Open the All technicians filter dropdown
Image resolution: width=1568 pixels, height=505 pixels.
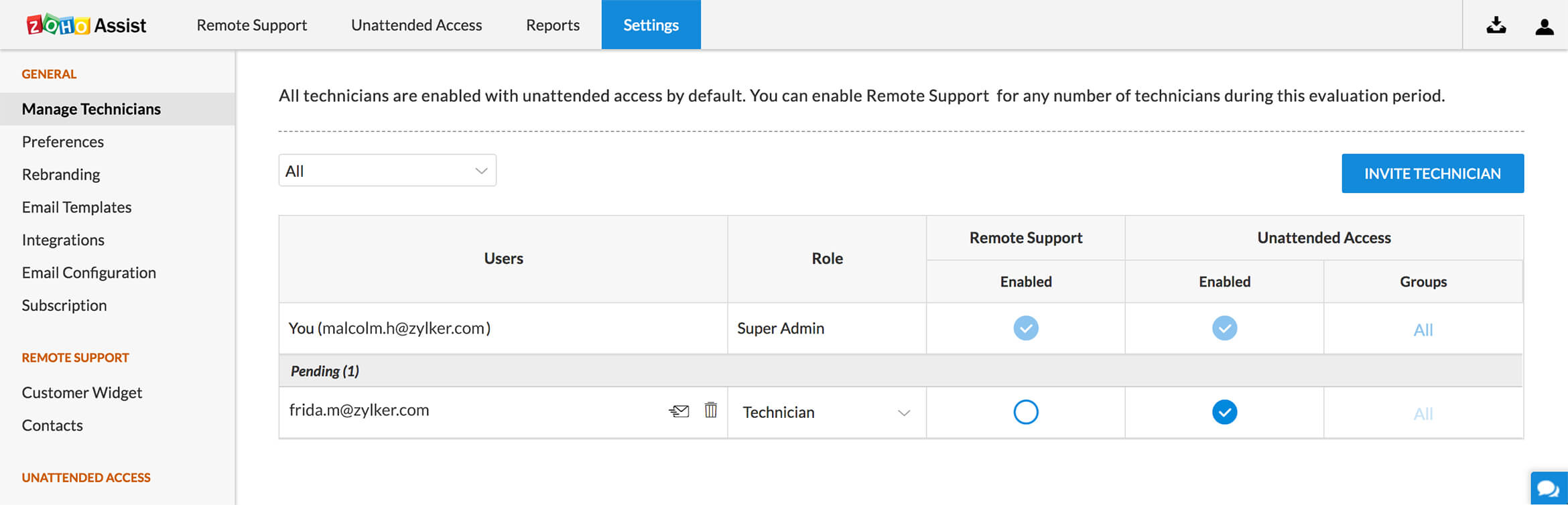pos(387,171)
